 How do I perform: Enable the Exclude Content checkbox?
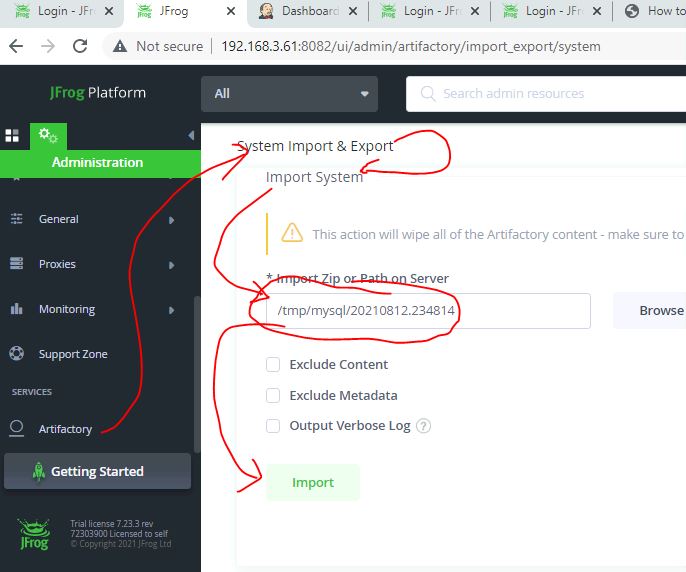click(273, 365)
